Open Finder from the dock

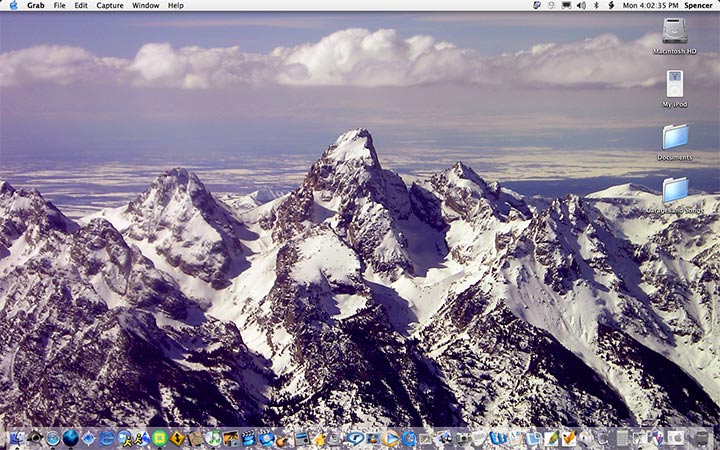17,439
